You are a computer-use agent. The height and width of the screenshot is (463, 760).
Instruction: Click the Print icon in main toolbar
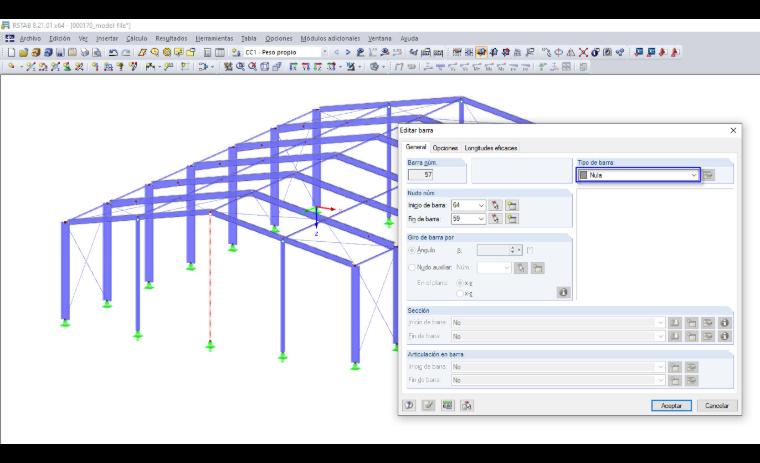click(85, 52)
